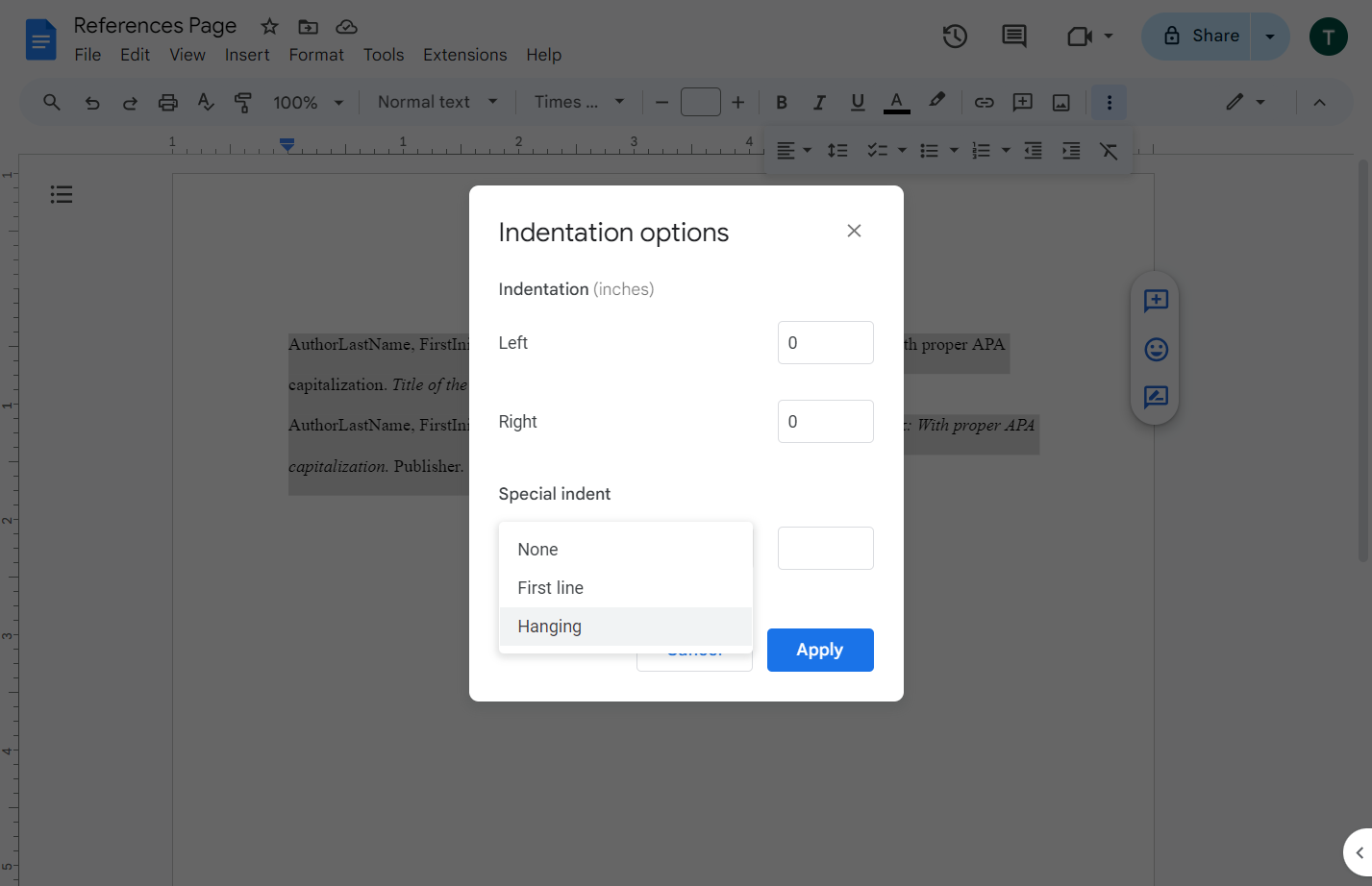Toggle the three-dot more options button
1372x886 pixels.
[1110, 102]
